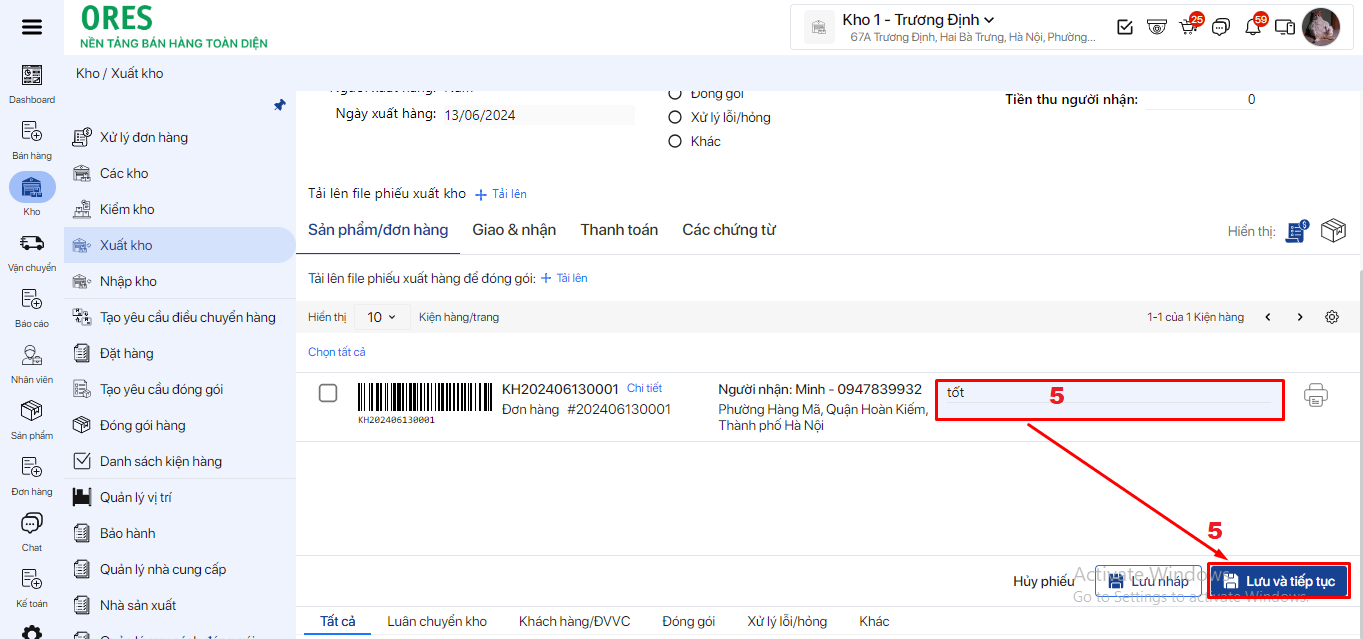Open the Thanh toán tab
This screenshot has width=1363, height=639.
coord(619,230)
